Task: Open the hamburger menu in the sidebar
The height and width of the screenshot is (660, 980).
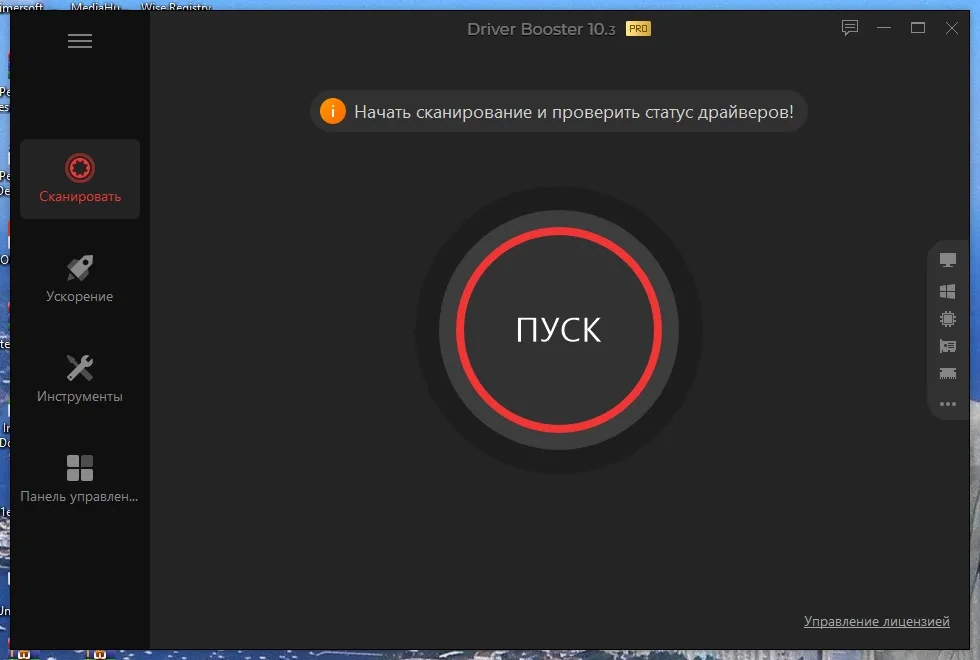Action: tap(80, 41)
